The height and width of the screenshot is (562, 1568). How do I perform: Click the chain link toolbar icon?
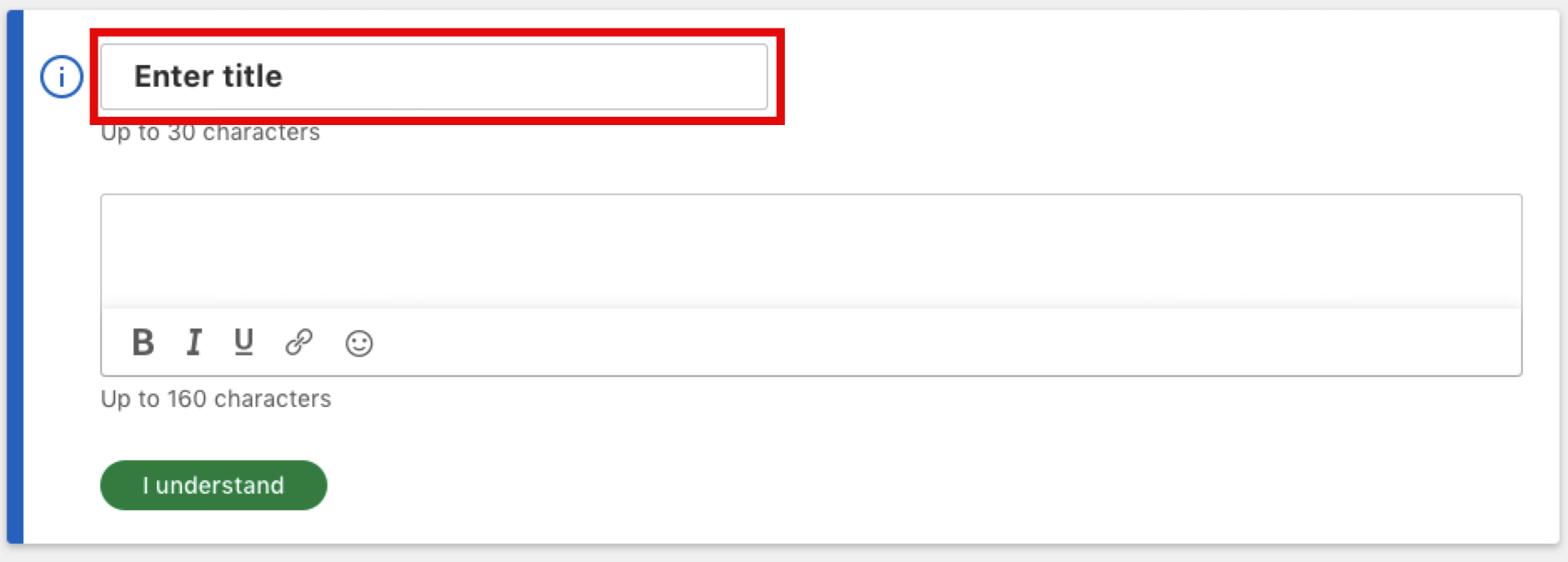click(299, 343)
